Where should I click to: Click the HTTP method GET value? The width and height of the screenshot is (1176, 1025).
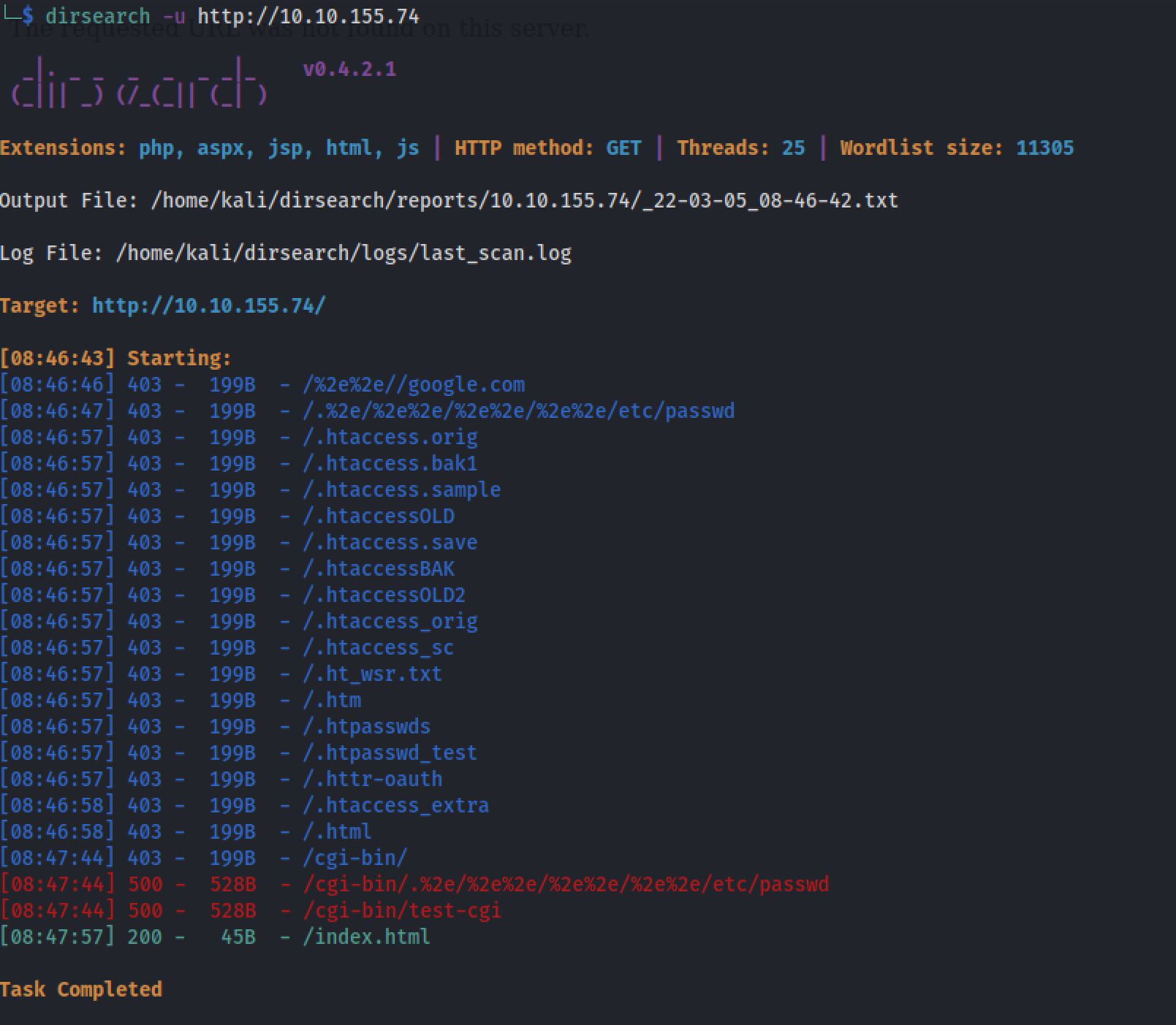623,148
